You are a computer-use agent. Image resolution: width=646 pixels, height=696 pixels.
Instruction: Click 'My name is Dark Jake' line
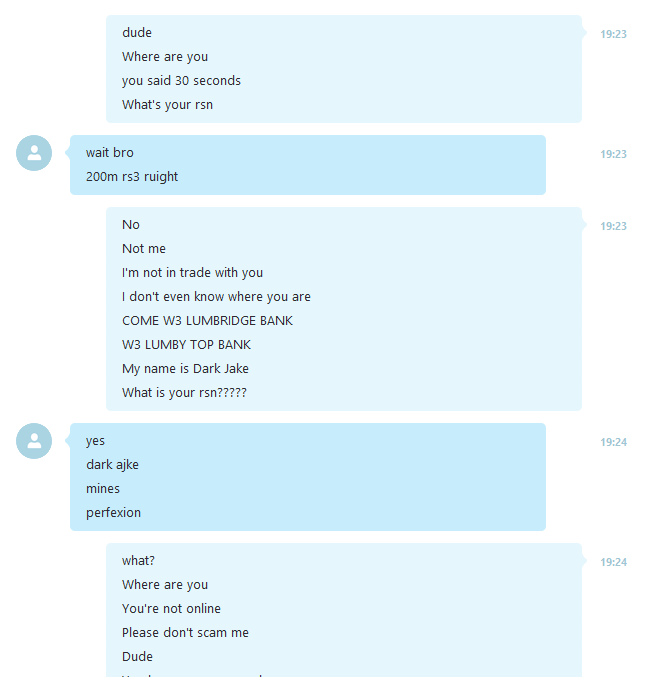185,368
